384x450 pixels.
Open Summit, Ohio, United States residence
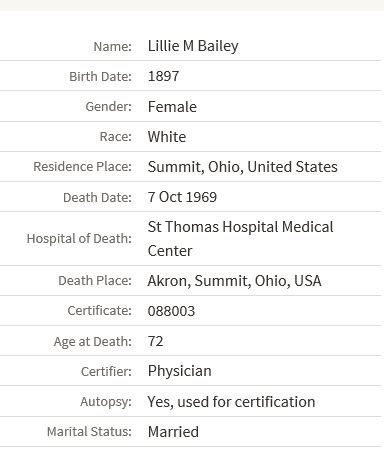click(243, 167)
